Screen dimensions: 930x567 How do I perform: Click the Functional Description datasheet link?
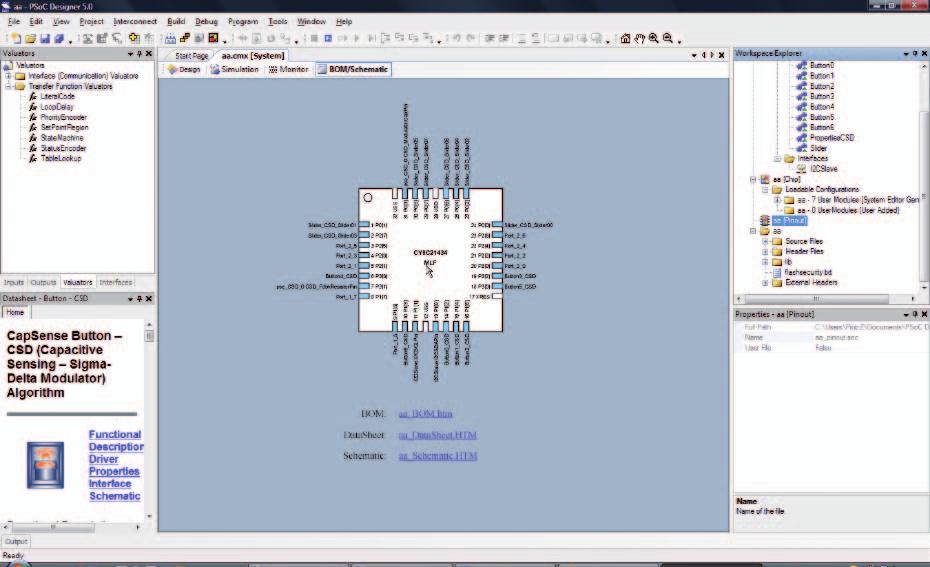[116, 441]
